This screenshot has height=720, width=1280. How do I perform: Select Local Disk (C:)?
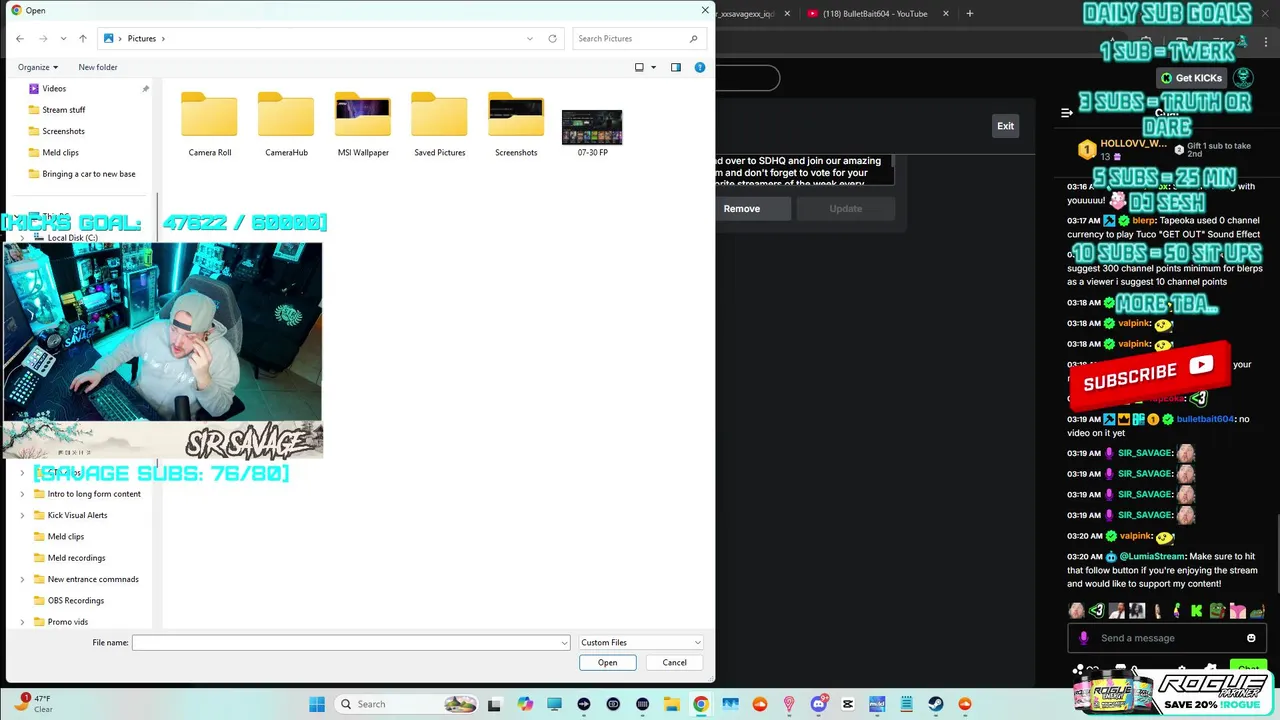[x=72, y=238]
